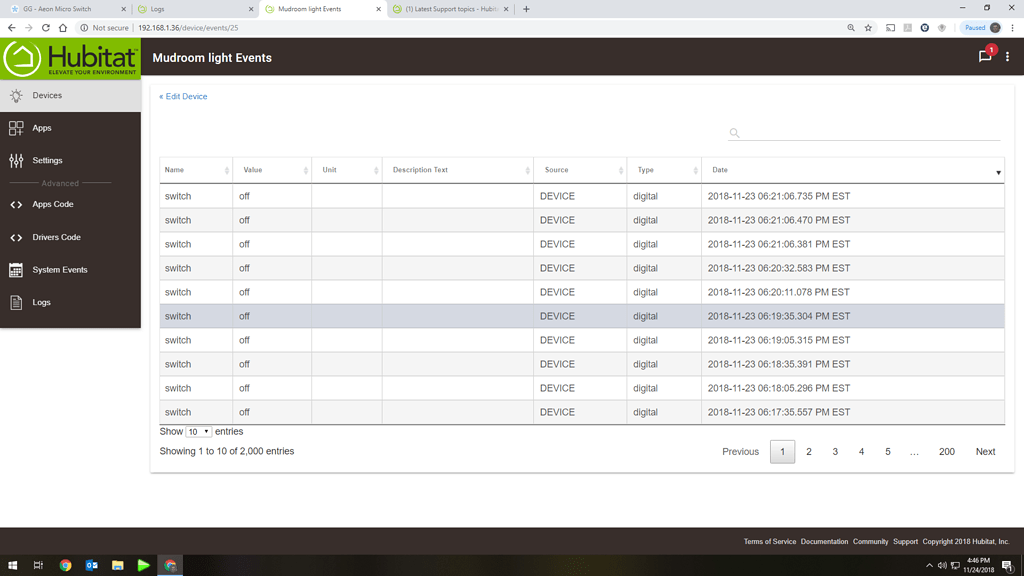Image resolution: width=1024 pixels, height=576 pixels.
Task: Go to the Next page of events
Action: [985, 452]
